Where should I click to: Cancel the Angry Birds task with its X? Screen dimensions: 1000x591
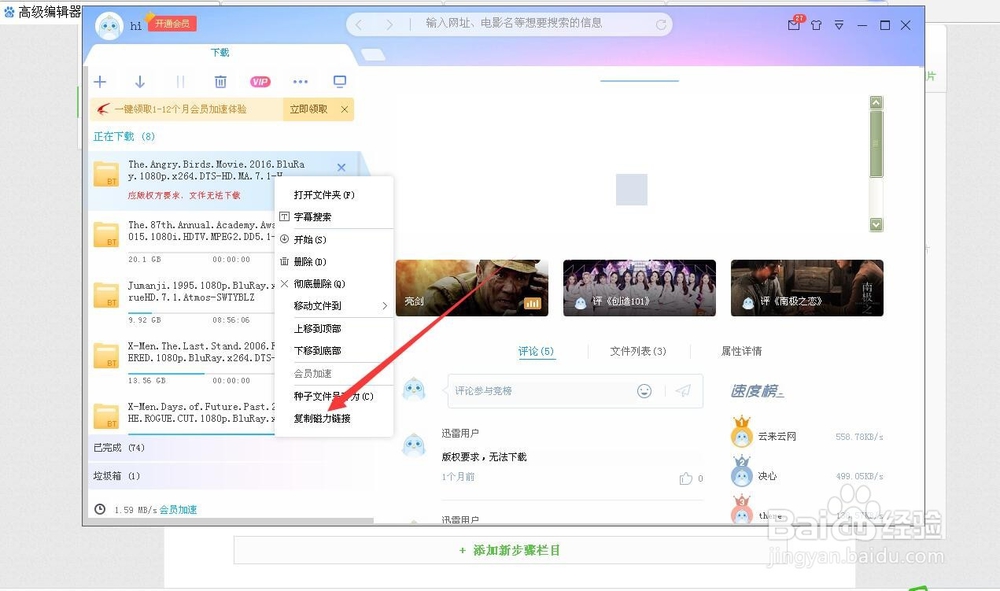(341, 168)
